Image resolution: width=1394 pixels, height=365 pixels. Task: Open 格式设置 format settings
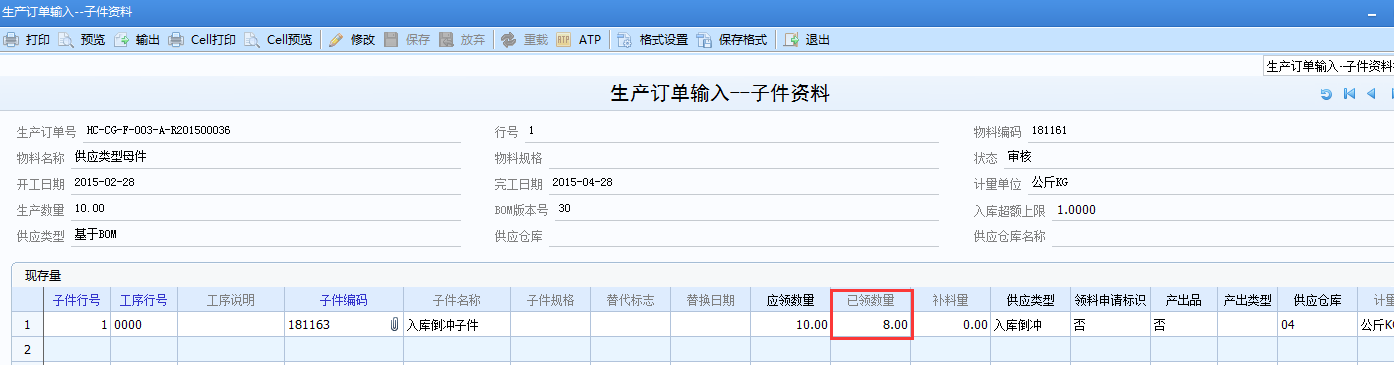click(x=653, y=40)
